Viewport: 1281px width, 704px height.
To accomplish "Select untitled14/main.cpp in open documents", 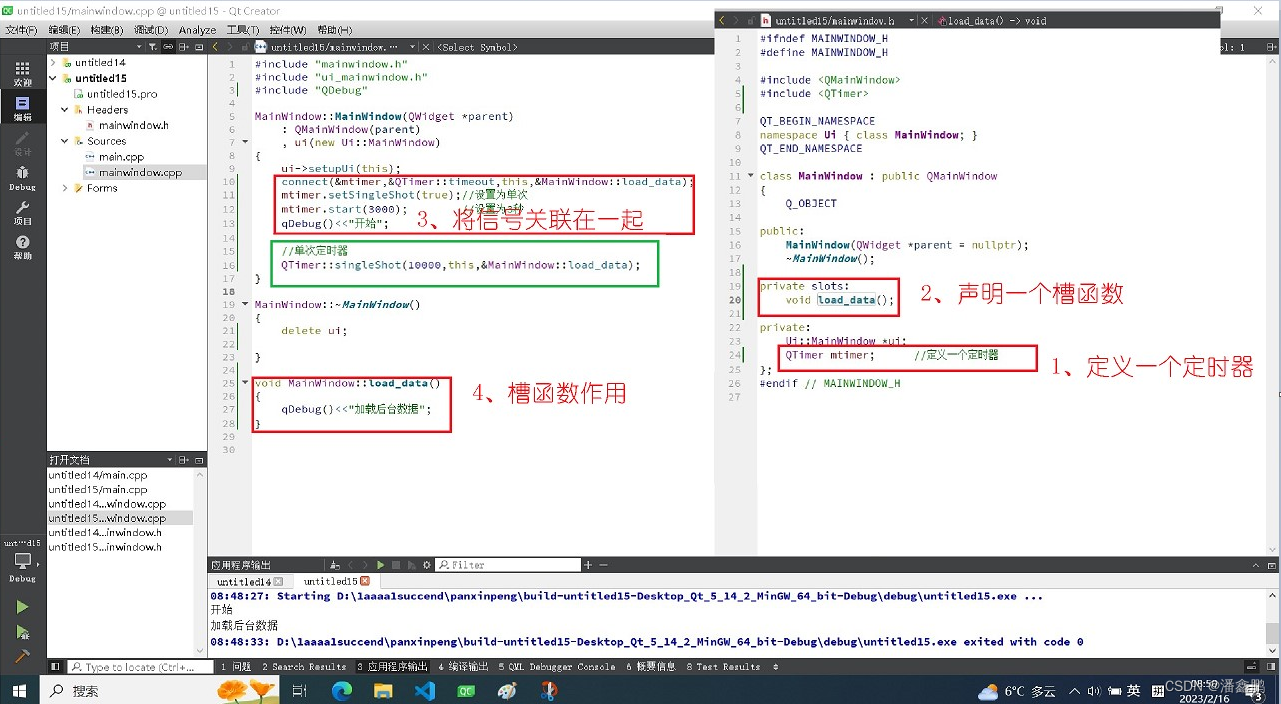I will (x=98, y=476).
